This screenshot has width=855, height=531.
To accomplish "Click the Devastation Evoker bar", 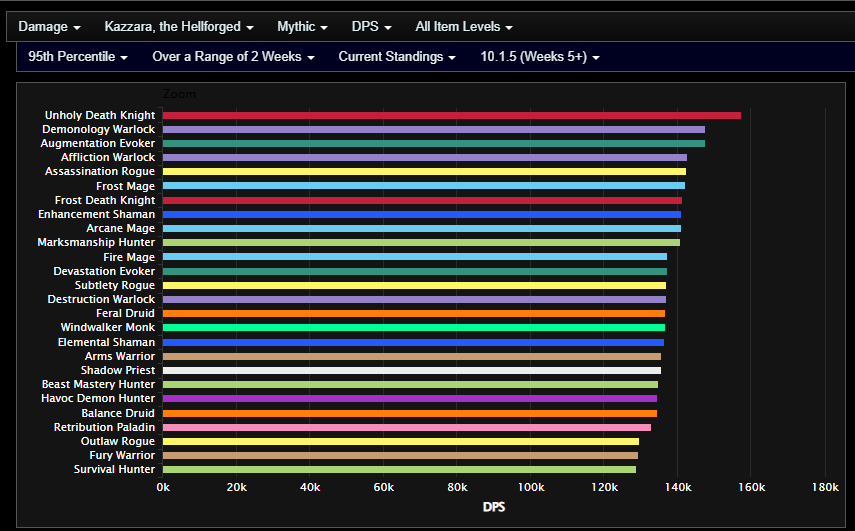I will tap(414, 271).
